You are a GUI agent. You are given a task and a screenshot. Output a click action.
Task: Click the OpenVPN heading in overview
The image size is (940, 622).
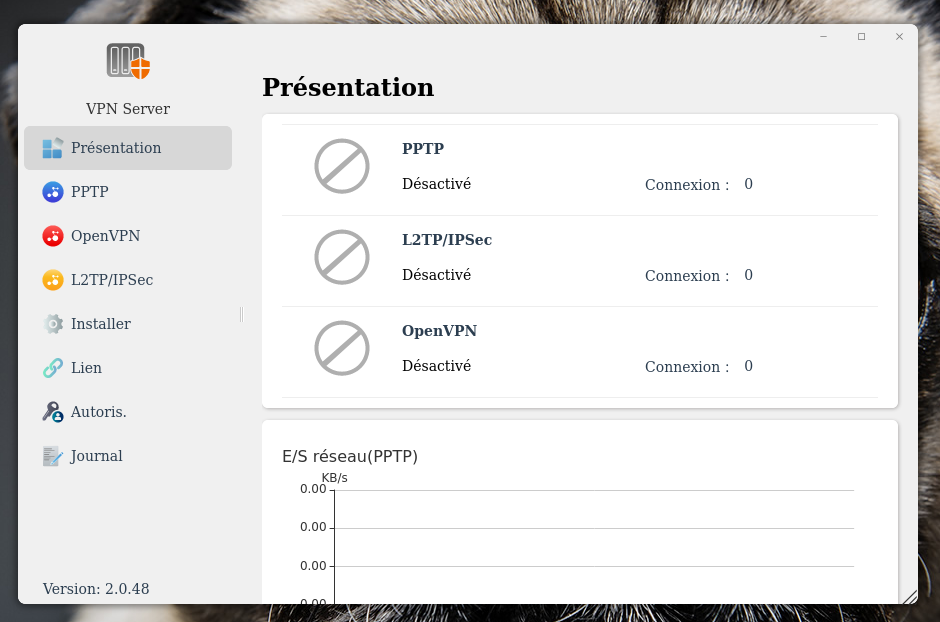(x=439, y=331)
